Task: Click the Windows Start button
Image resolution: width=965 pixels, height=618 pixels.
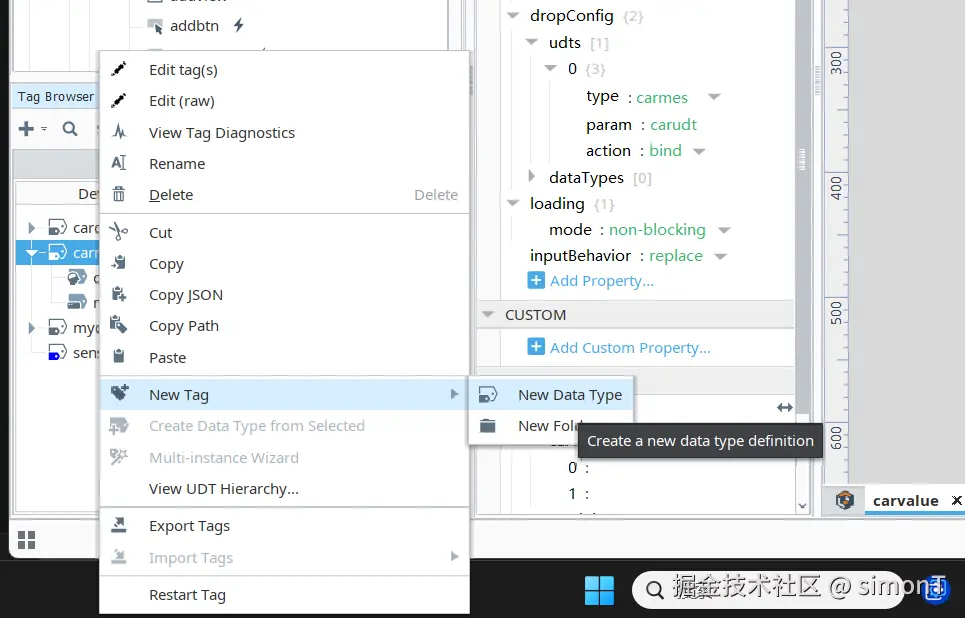Action: pos(599,589)
